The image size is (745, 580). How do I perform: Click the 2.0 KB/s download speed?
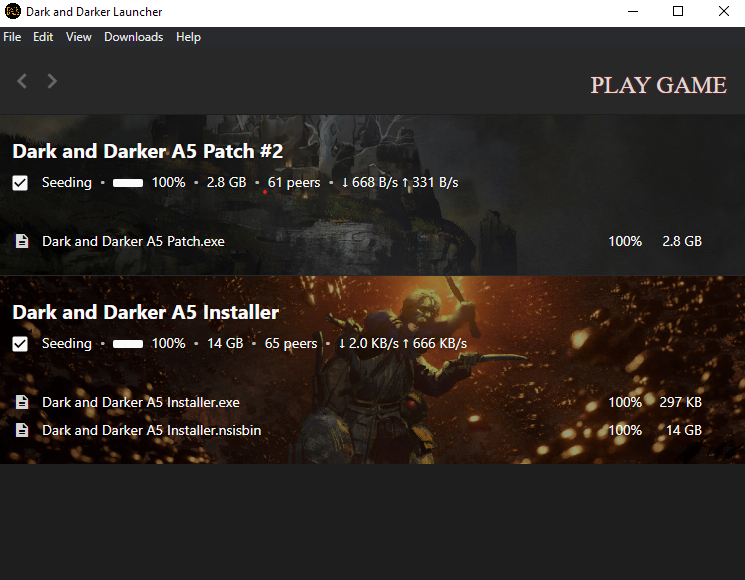click(x=368, y=344)
